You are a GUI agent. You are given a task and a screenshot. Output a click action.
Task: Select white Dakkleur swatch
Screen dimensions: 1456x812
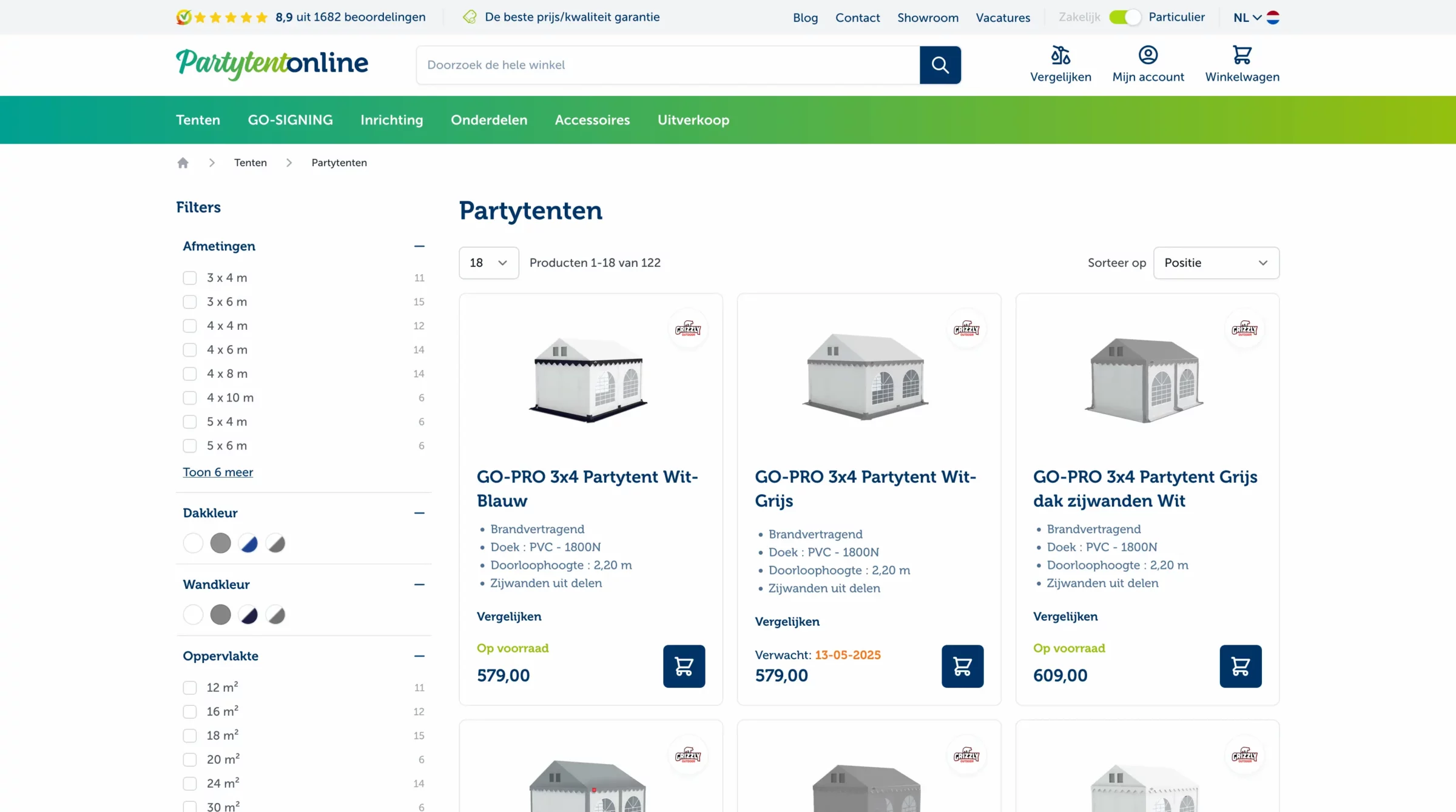(x=193, y=543)
